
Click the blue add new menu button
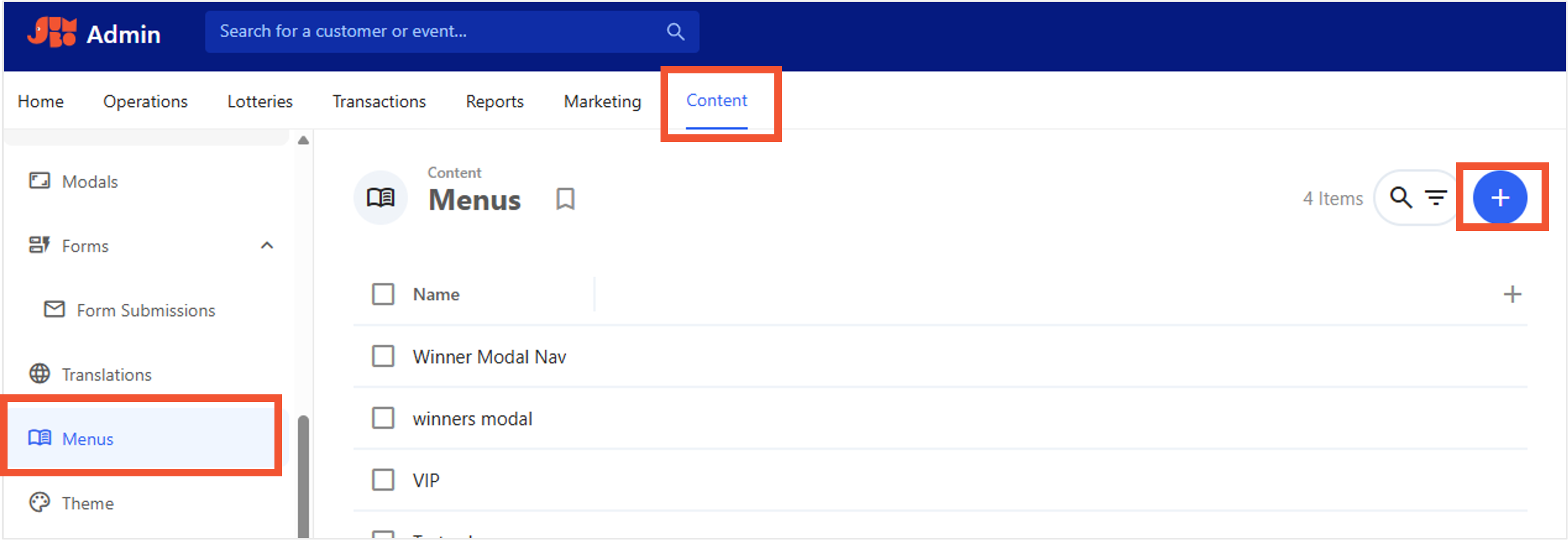(1499, 197)
